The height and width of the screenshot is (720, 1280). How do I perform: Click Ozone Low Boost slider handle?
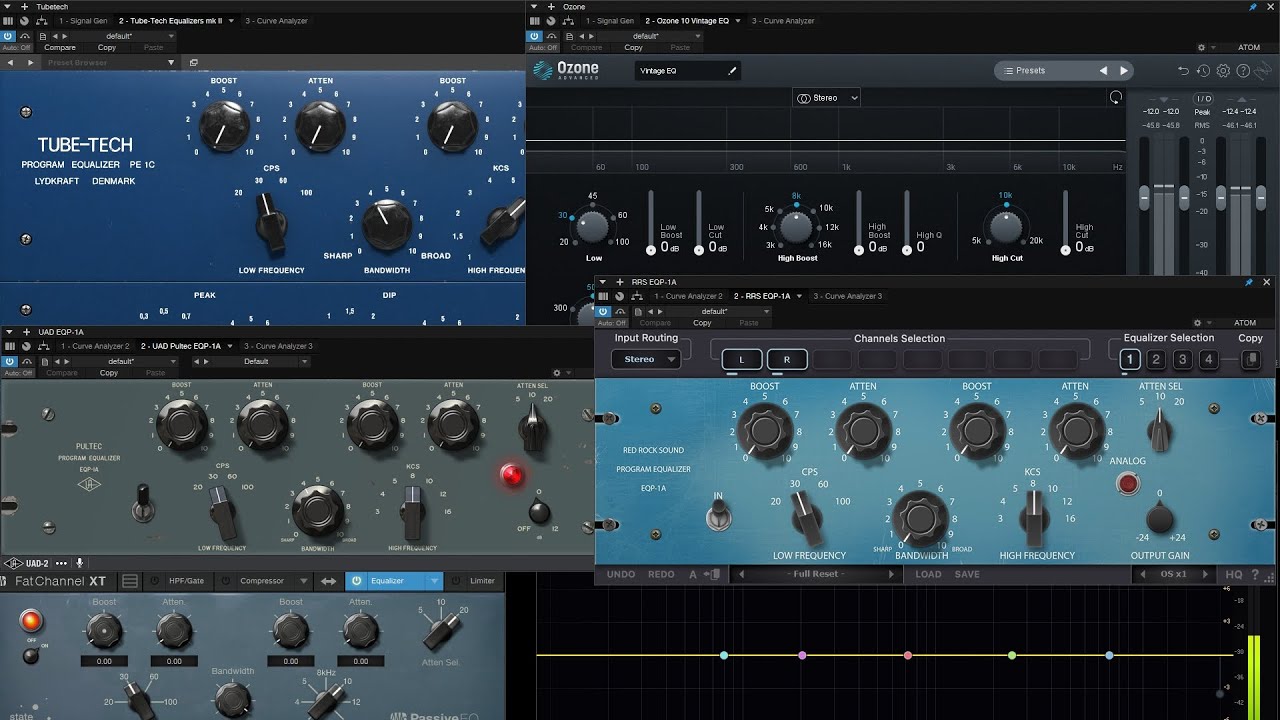pos(651,249)
